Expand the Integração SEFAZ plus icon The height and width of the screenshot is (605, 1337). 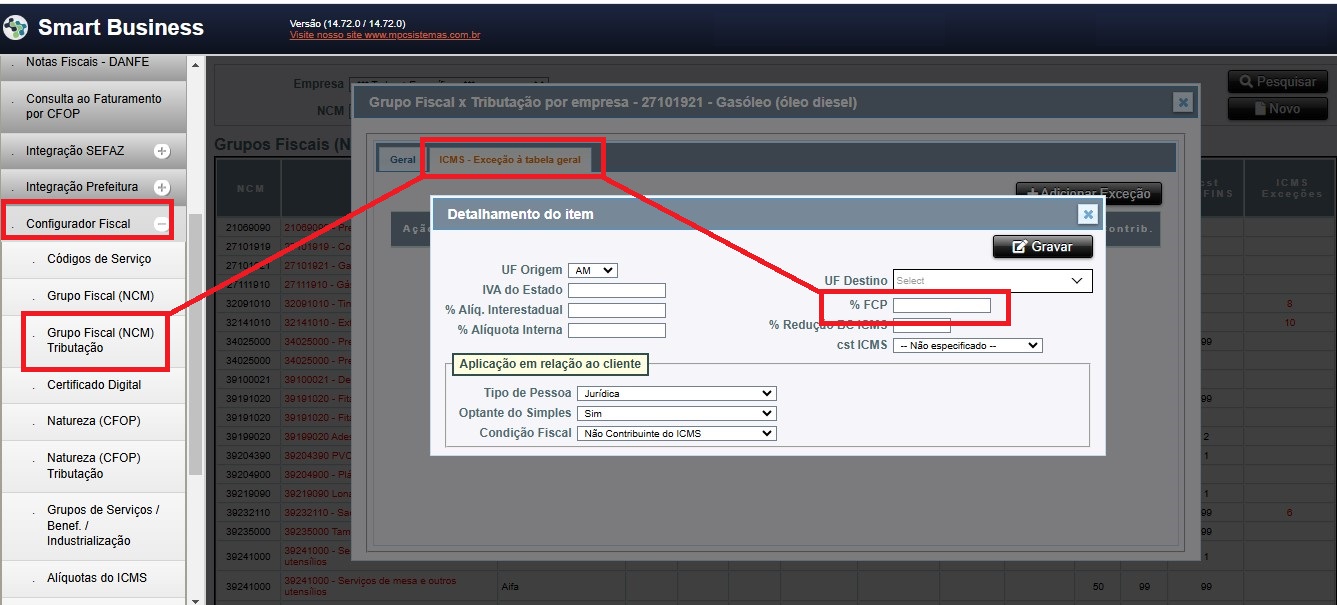(x=162, y=151)
